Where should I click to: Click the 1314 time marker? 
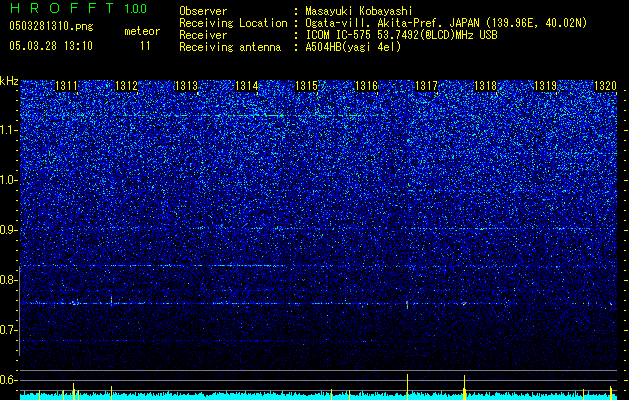[246, 86]
